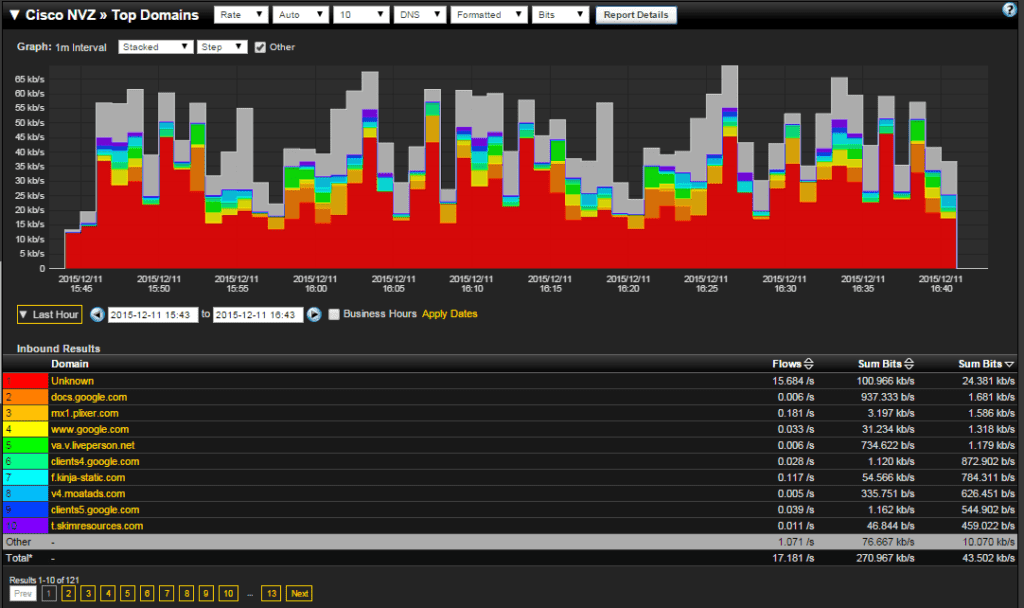Open the Rate dropdown
This screenshot has width=1024, height=608.
pyautogui.click(x=240, y=15)
